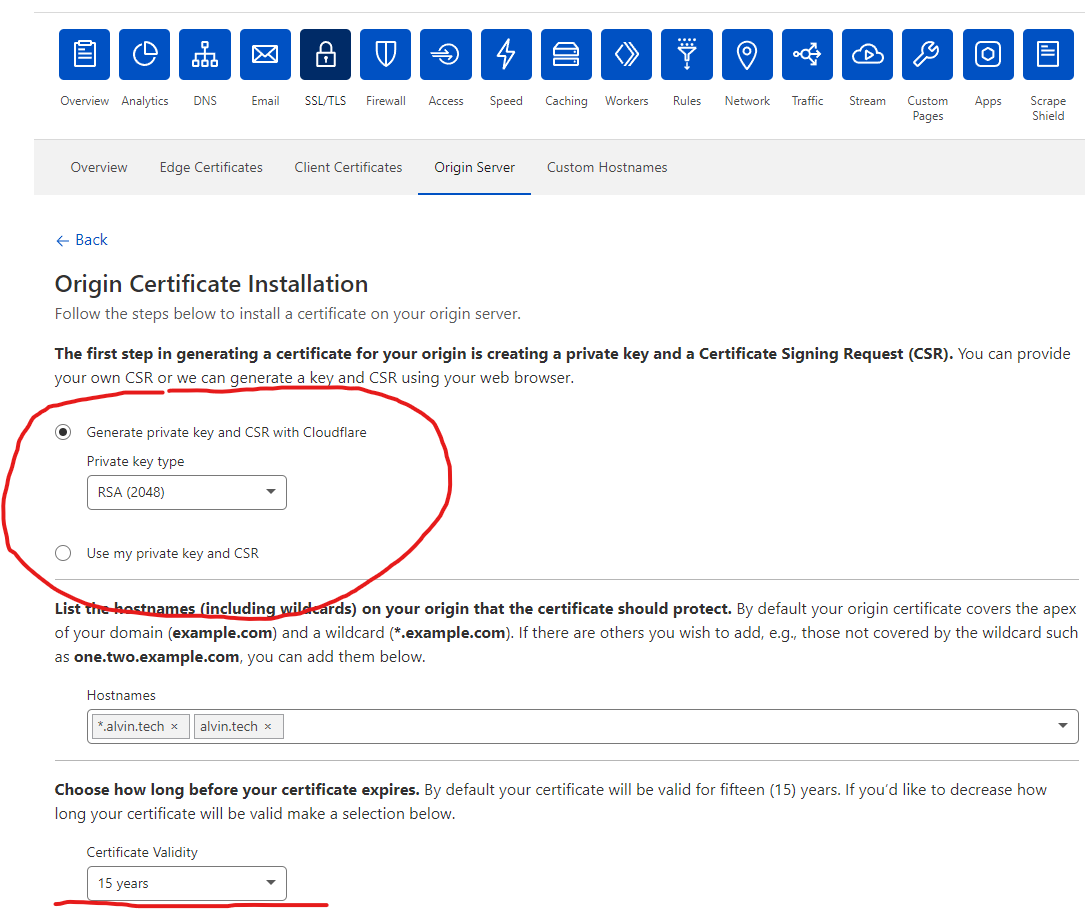
Task: Open the Analytics pie chart icon
Action: (x=145, y=55)
